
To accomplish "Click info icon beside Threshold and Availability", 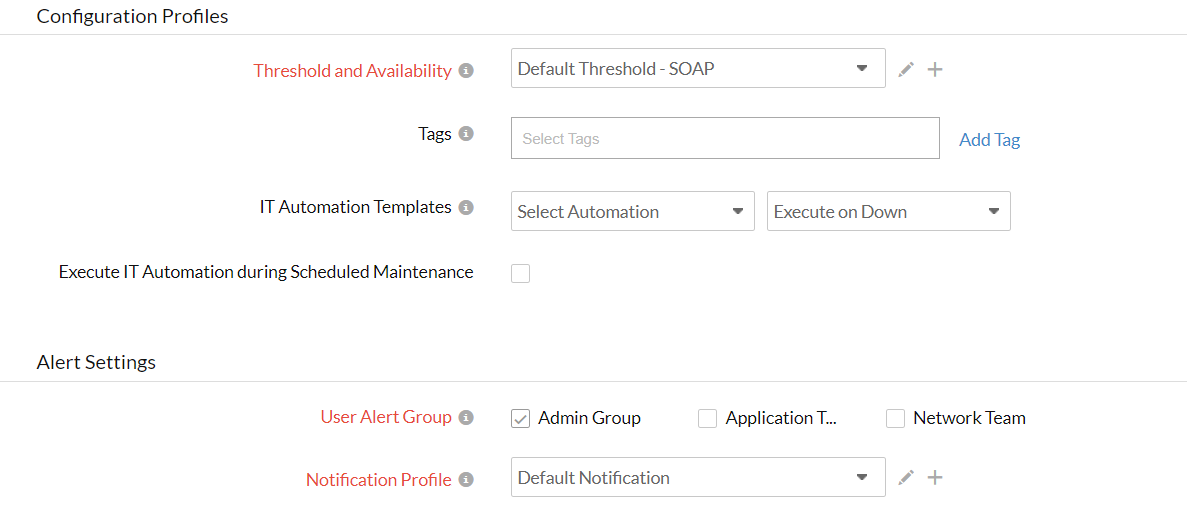I will (466, 71).
